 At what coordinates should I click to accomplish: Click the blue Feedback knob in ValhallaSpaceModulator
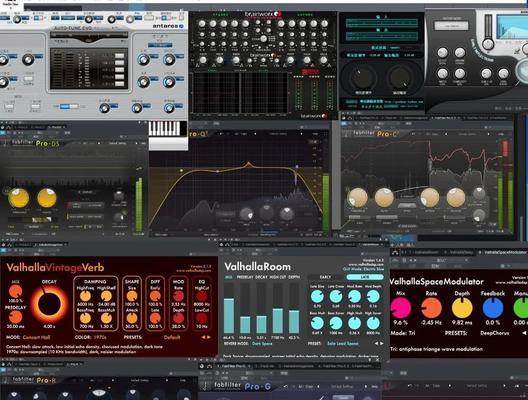[x=493, y=308]
